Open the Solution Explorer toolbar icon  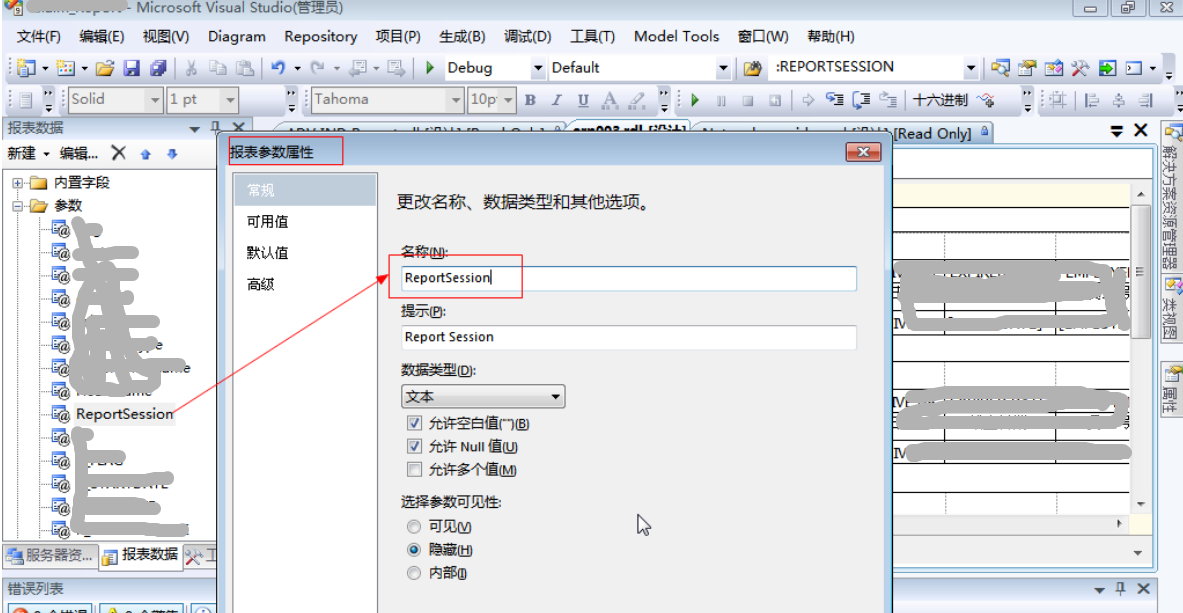[1000, 68]
